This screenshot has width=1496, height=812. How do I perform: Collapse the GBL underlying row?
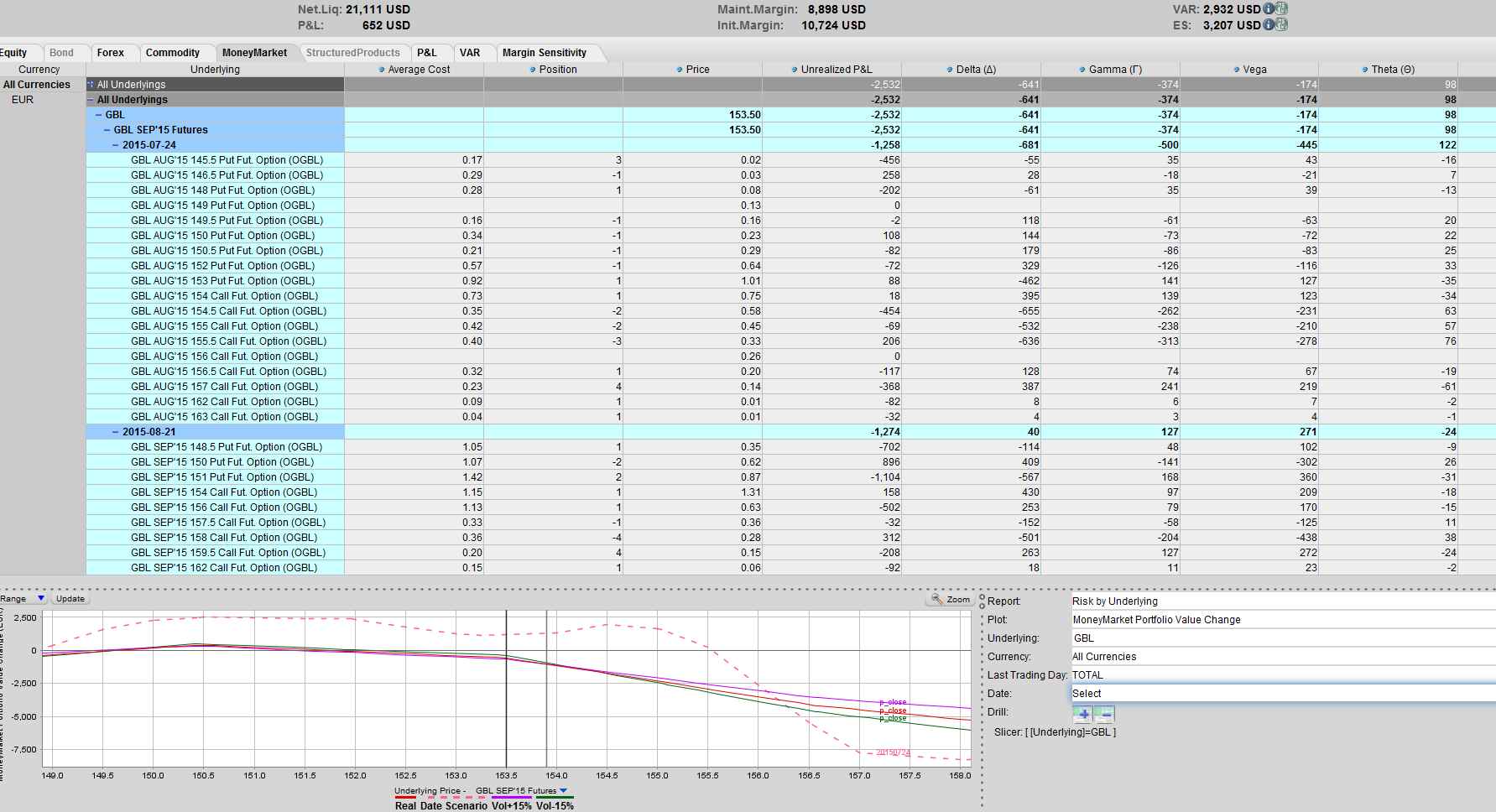[x=99, y=115]
